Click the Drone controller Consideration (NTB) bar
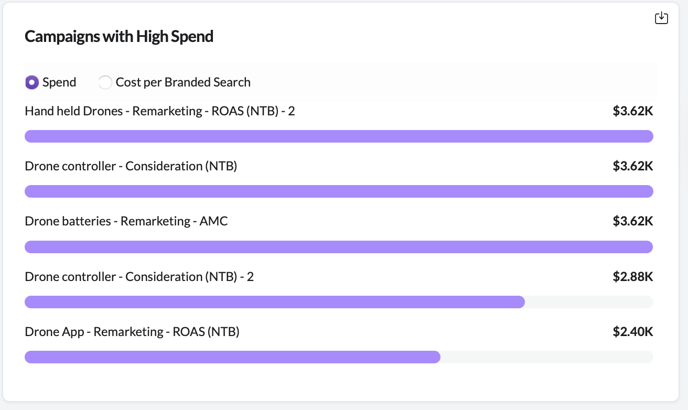688x410 pixels. tap(338, 191)
